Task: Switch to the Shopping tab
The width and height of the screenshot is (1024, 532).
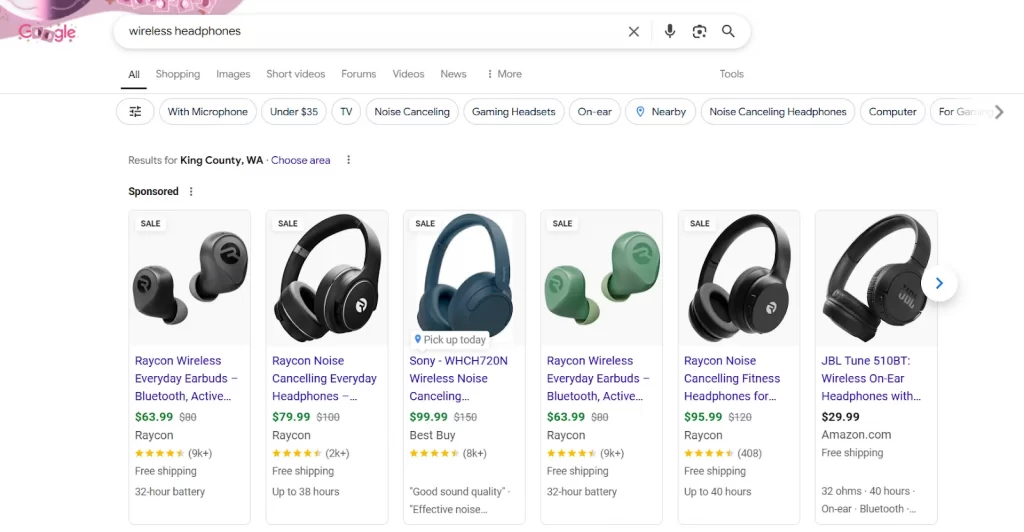Action: [x=178, y=74]
